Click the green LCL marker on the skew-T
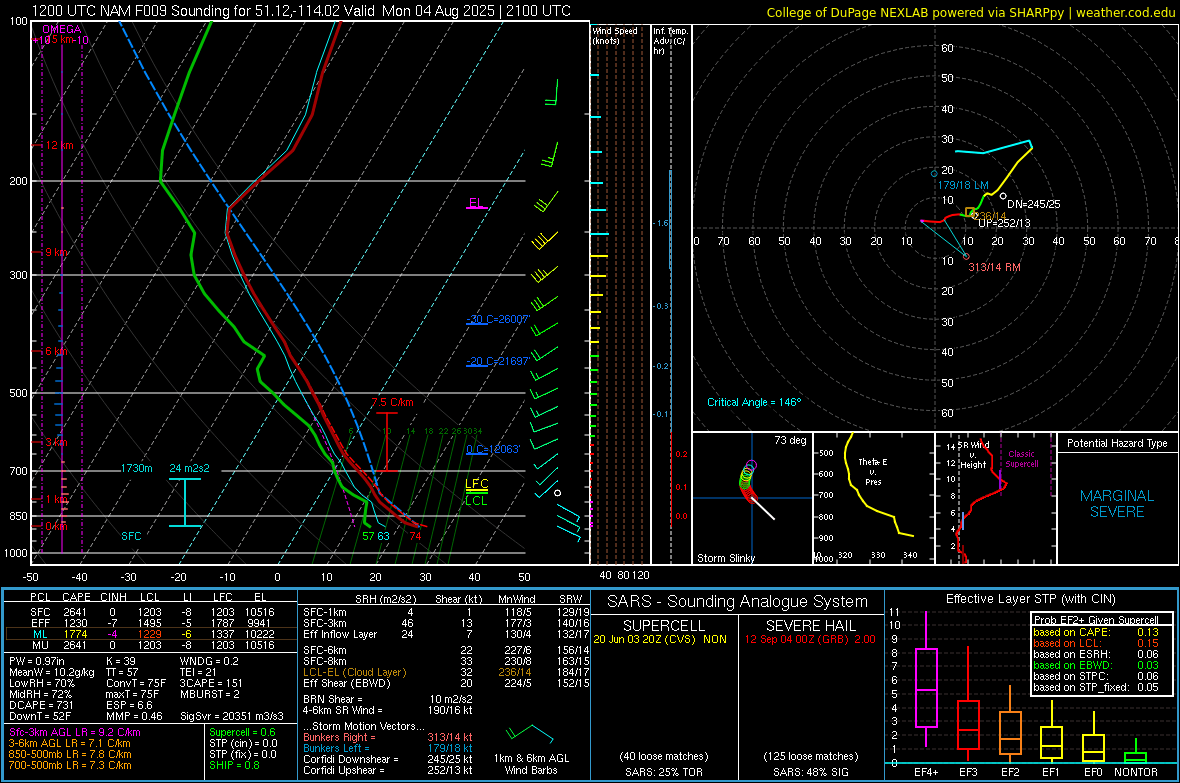Image resolution: width=1180 pixels, height=783 pixels. (476, 501)
